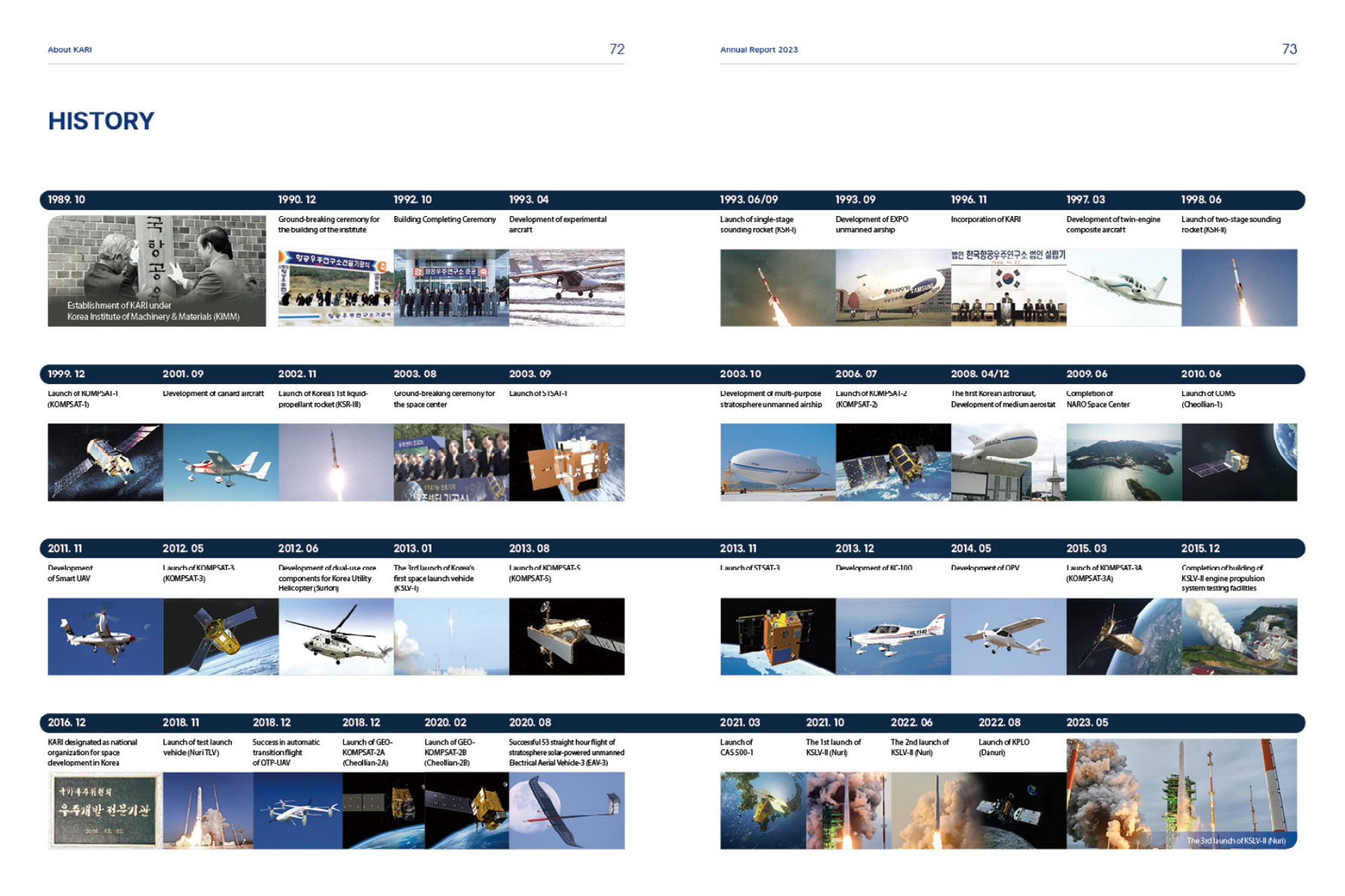1345x896 pixels.
Task: Click the space development organization plaque photo
Action: tap(105, 810)
